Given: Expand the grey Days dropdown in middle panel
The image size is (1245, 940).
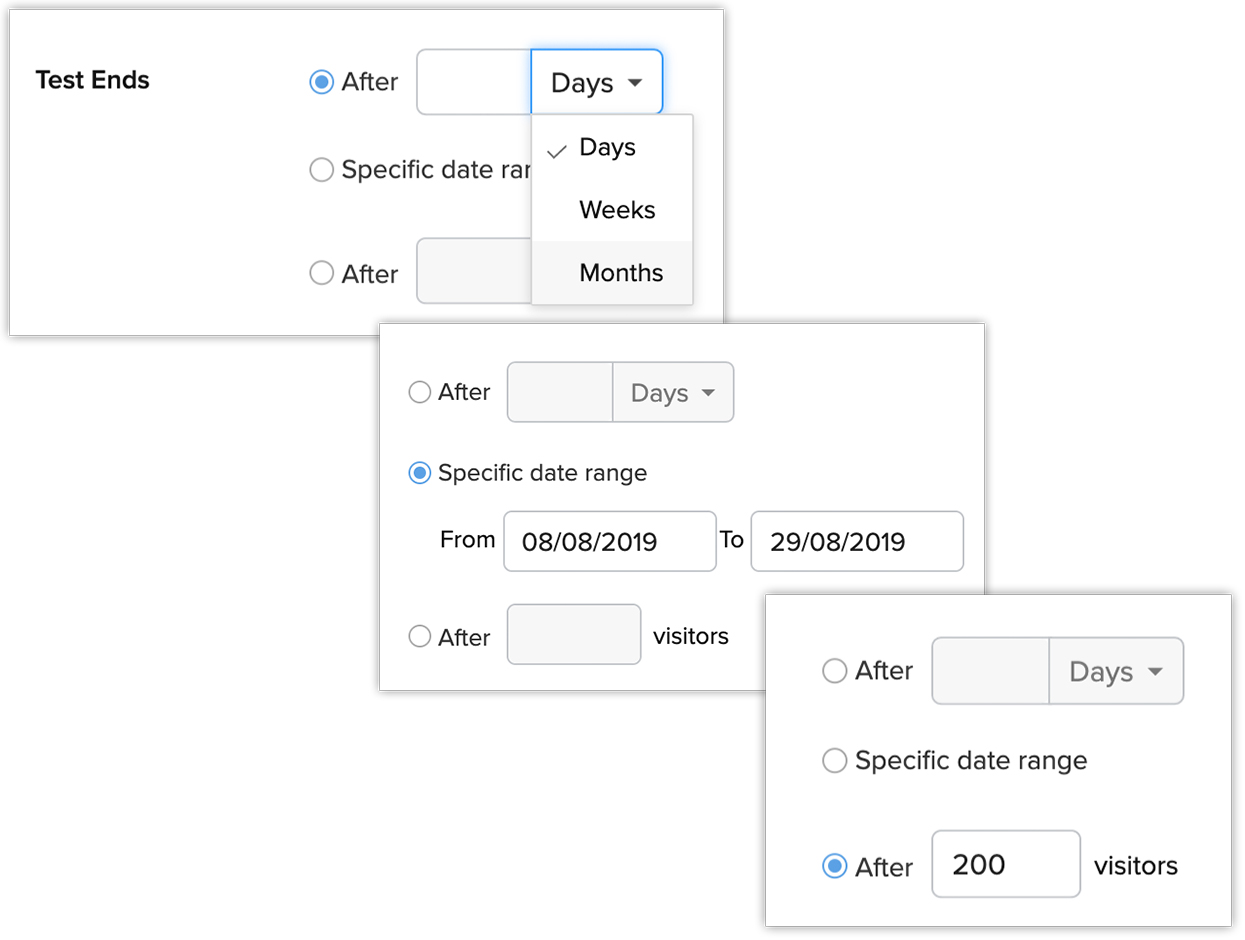Looking at the screenshot, I should 673,393.
